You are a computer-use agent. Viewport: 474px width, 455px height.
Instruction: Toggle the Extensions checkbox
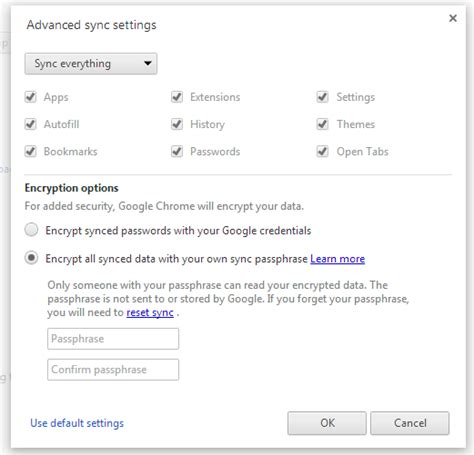(177, 97)
